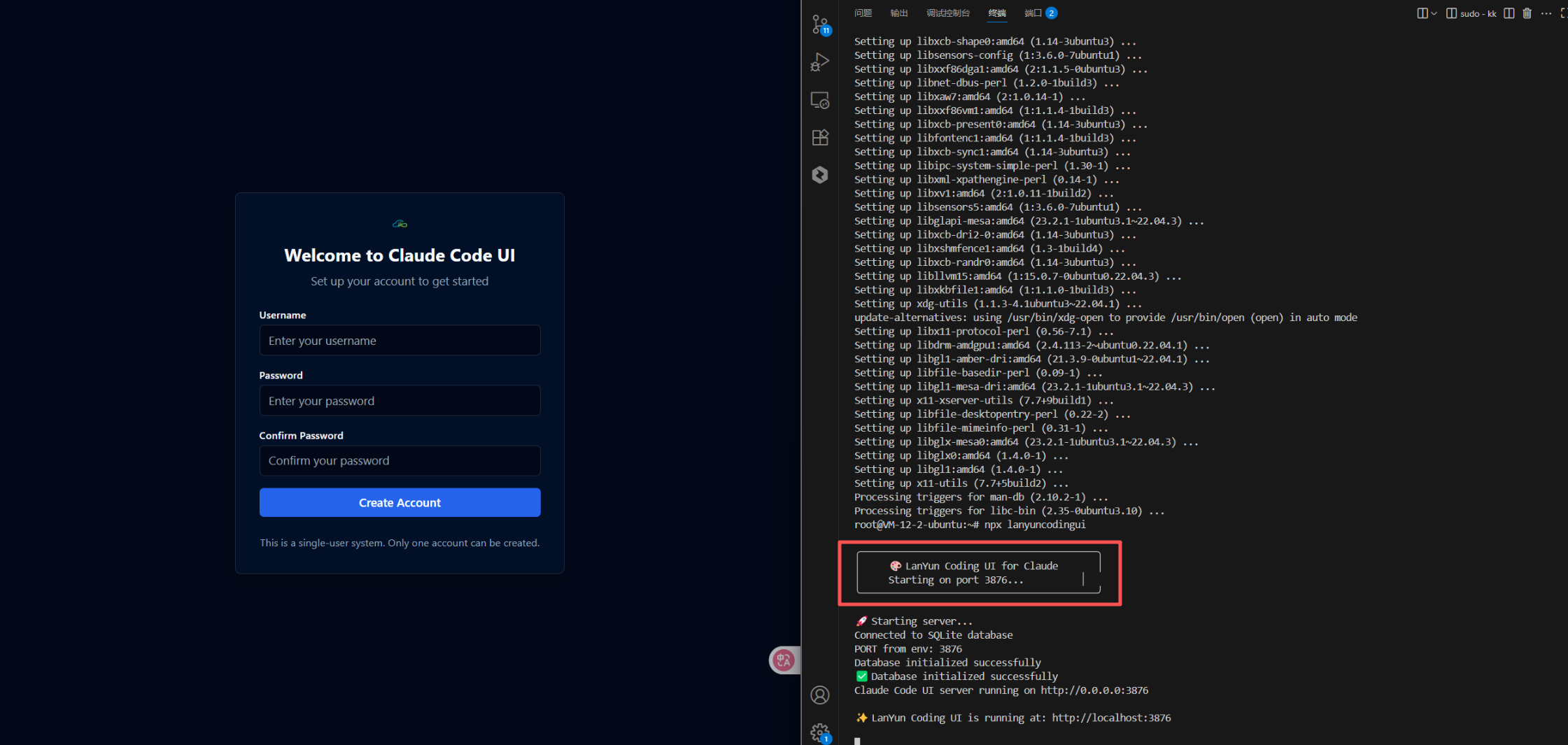Click the Ports tab badge showing 2
Image resolution: width=1568 pixels, height=745 pixels.
tap(1051, 13)
